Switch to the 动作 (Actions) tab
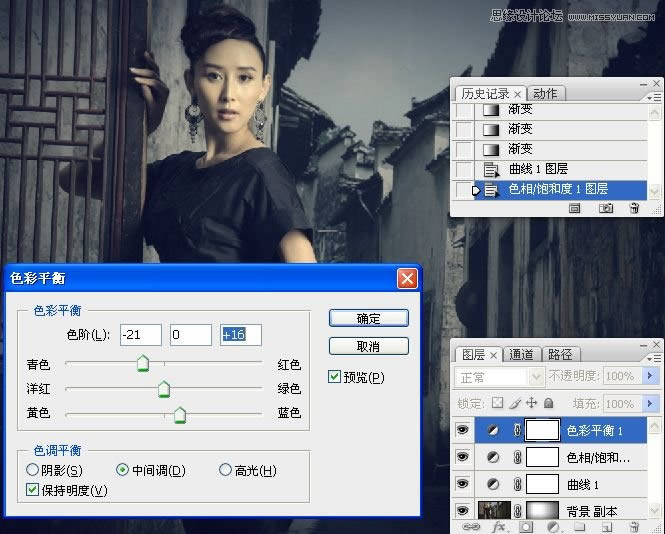 pyautogui.click(x=545, y=93)
